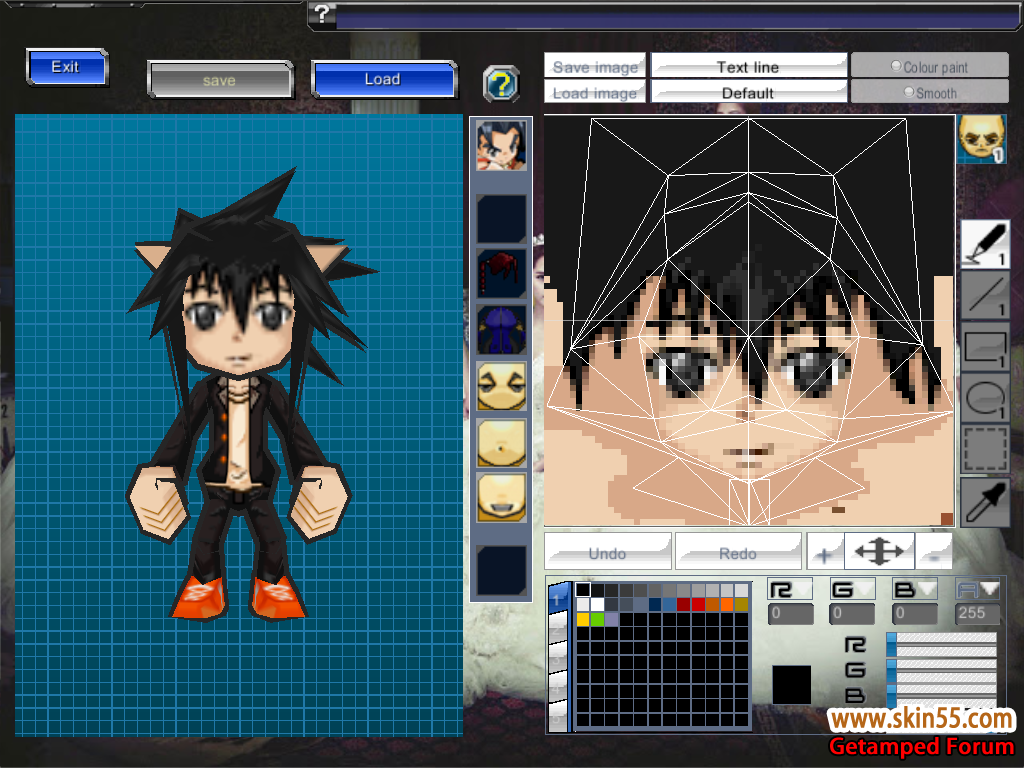Pick the dark navy blue palette swatch
Image resolution: width=1024 pixels, height=768 pixels.
pos(655,605)
